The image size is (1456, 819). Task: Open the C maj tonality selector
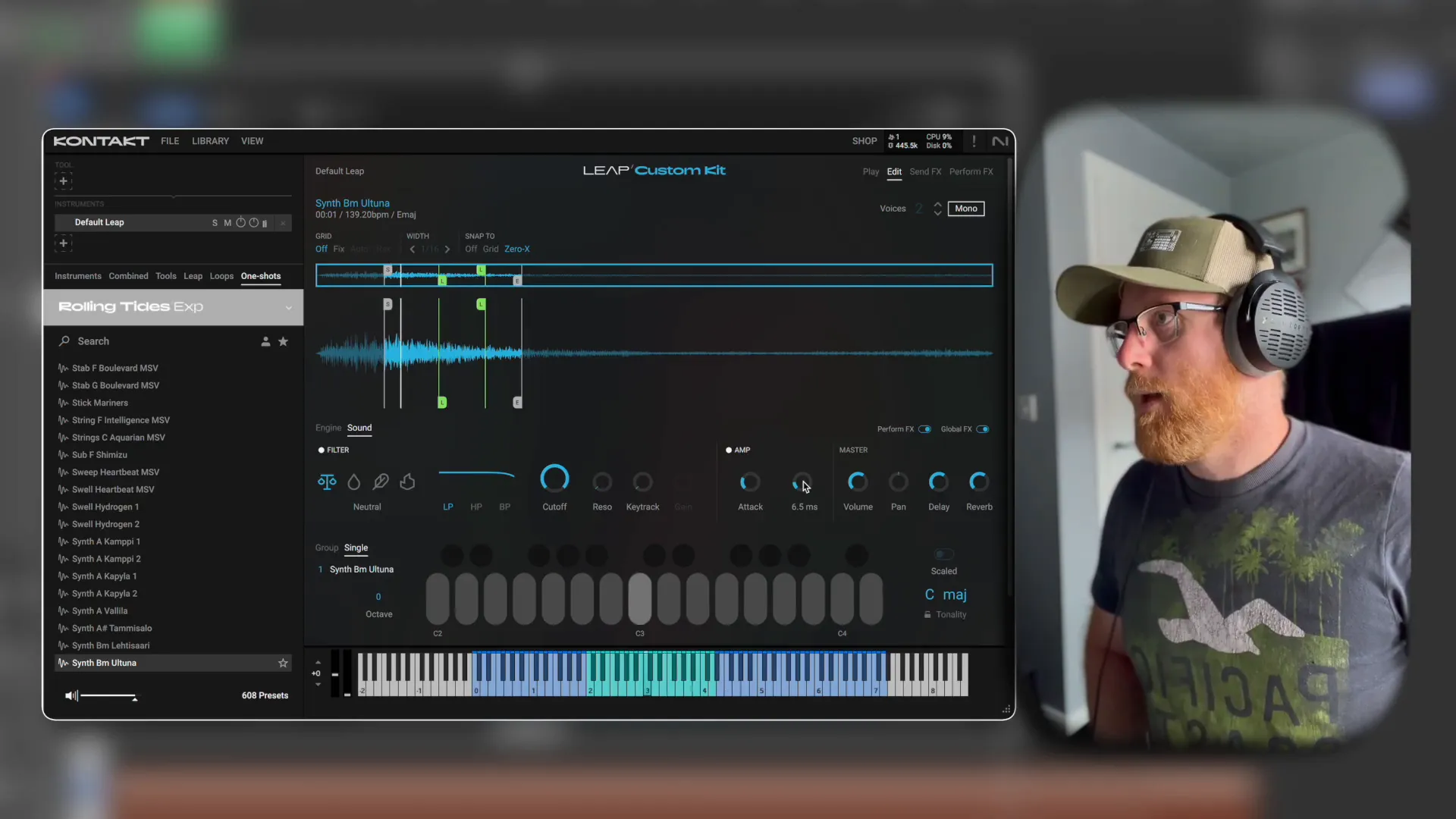click(x=946, y=595)
